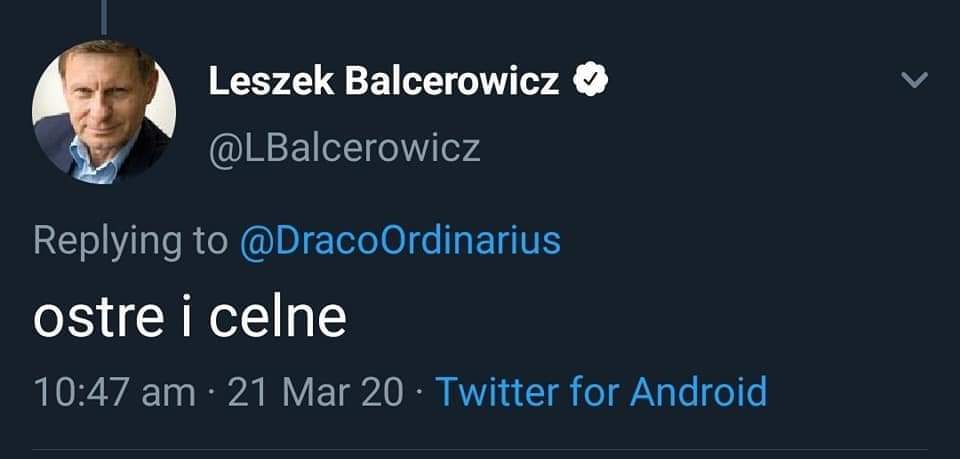Open Leszek Balcerowicz's profile picture
960x459 pixels.
click(104, 112)
